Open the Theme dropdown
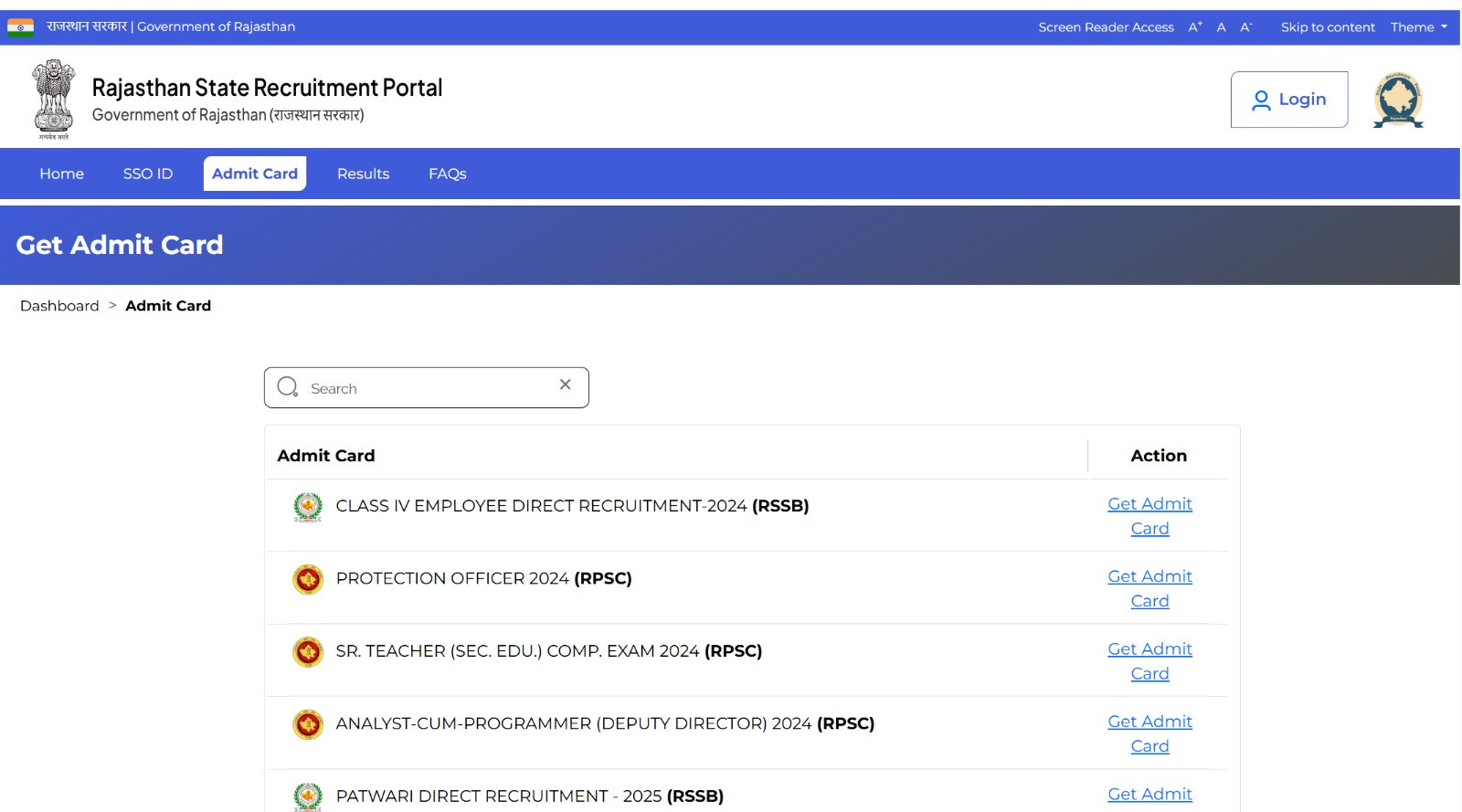Image resolution: width=1462 pixels, height=812 pixels. [1418, 27]
